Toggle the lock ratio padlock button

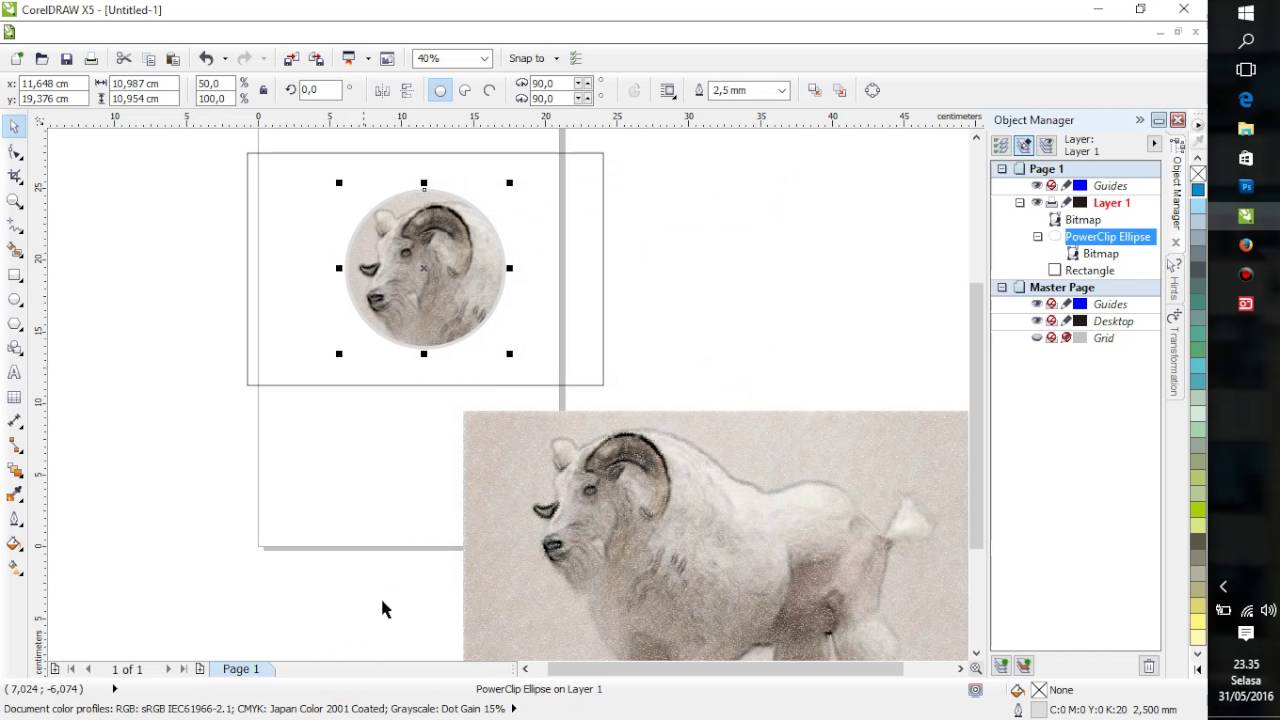tap(263, 91)
